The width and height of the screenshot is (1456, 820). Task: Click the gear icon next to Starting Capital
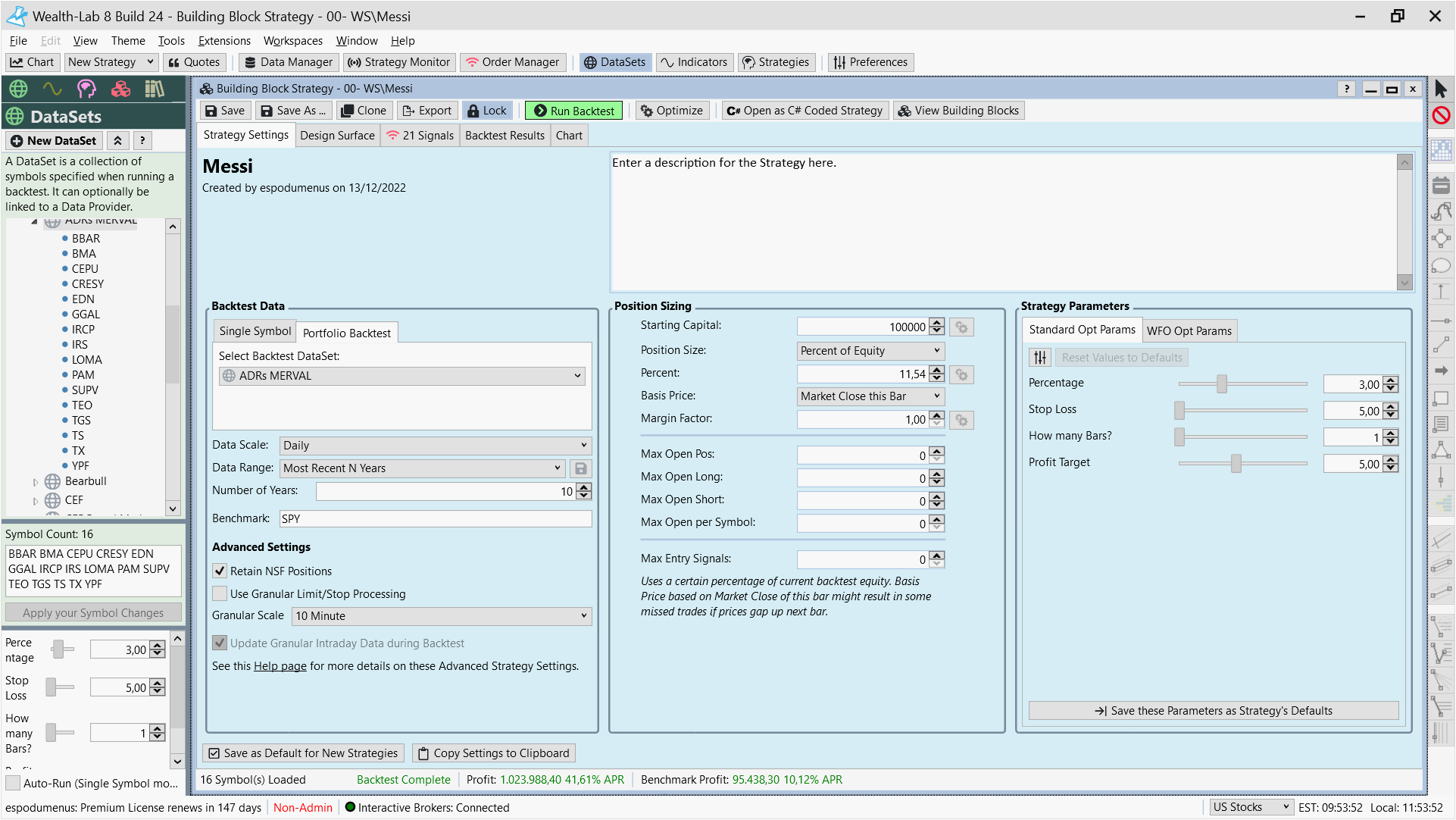[x=961, y=327]
